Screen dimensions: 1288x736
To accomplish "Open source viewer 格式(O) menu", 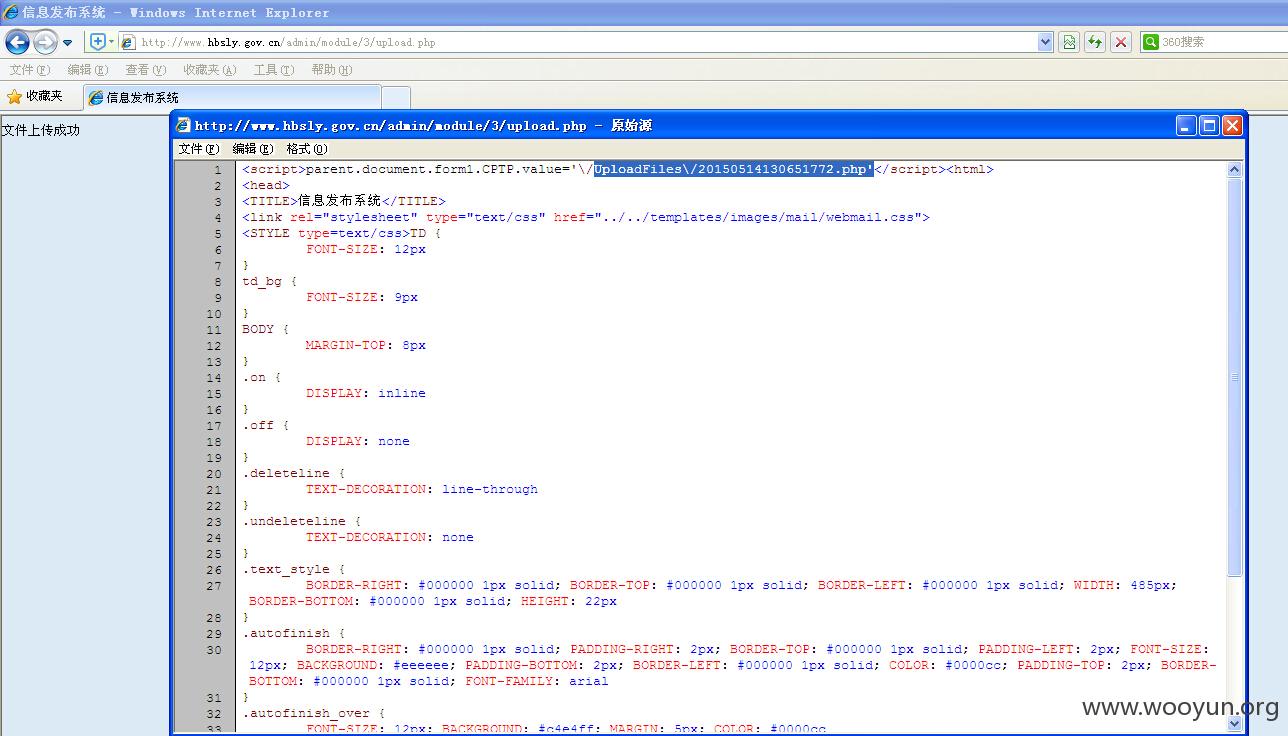I will pyautogui.click(x=306, y=149).
